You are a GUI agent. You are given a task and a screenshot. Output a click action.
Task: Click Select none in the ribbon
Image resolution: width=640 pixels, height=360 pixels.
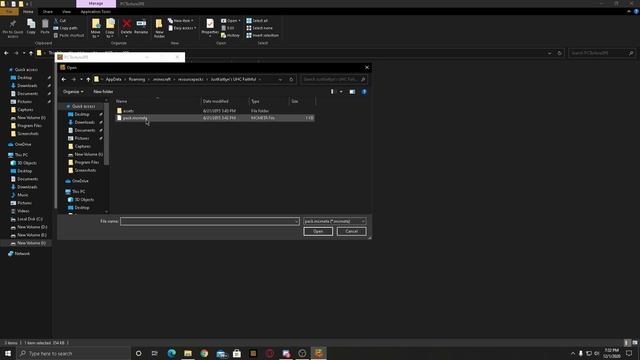[x=259, y=28]
